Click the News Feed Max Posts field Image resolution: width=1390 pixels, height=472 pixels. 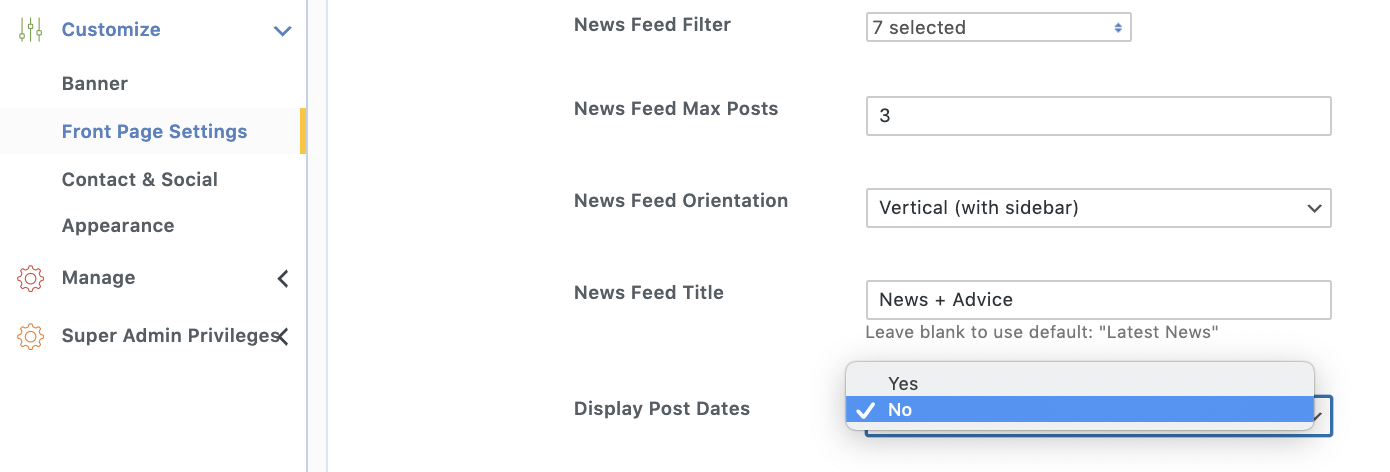point(1098,116)
